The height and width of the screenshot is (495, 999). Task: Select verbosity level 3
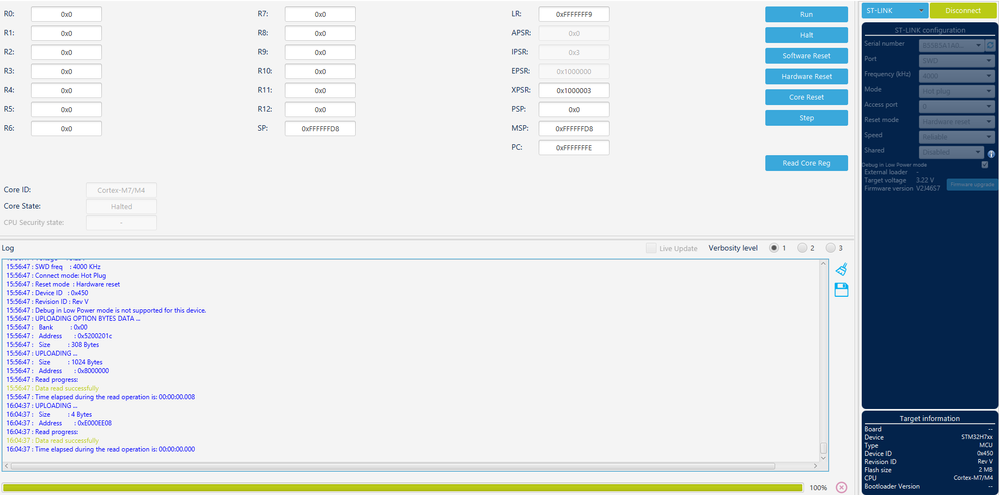(830, 248)
